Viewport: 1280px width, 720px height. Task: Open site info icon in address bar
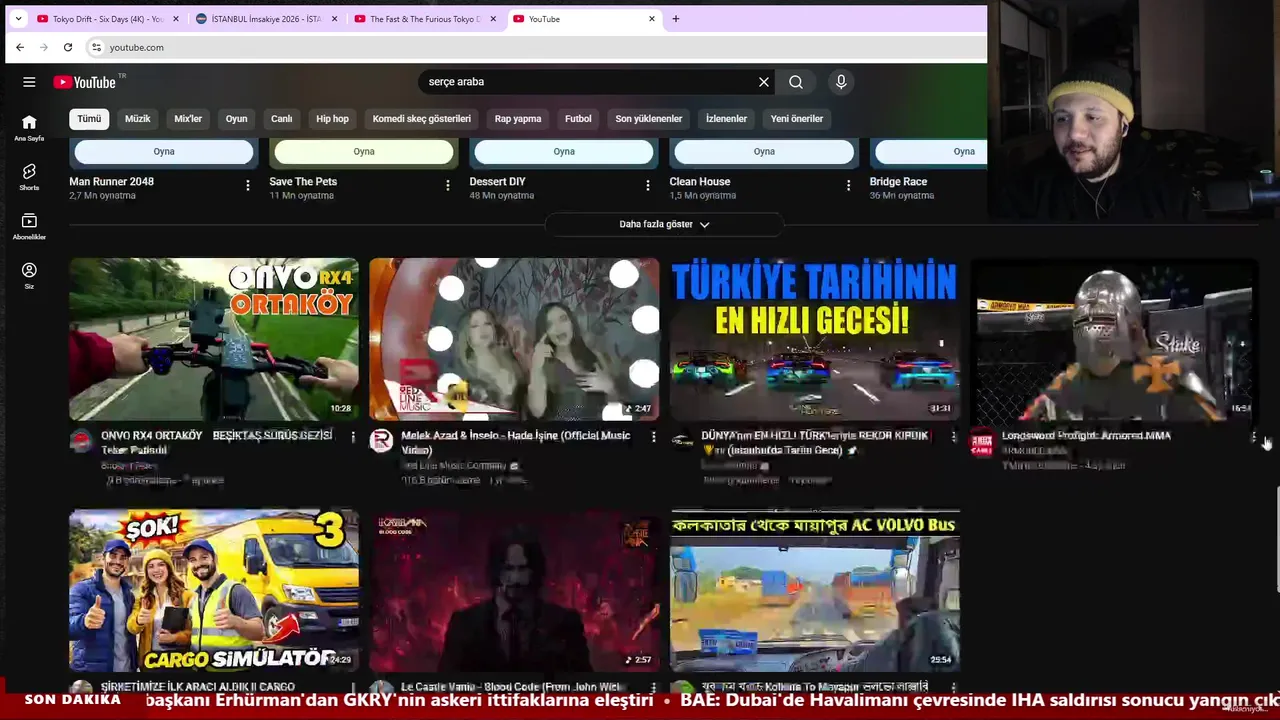click(96, 47)
